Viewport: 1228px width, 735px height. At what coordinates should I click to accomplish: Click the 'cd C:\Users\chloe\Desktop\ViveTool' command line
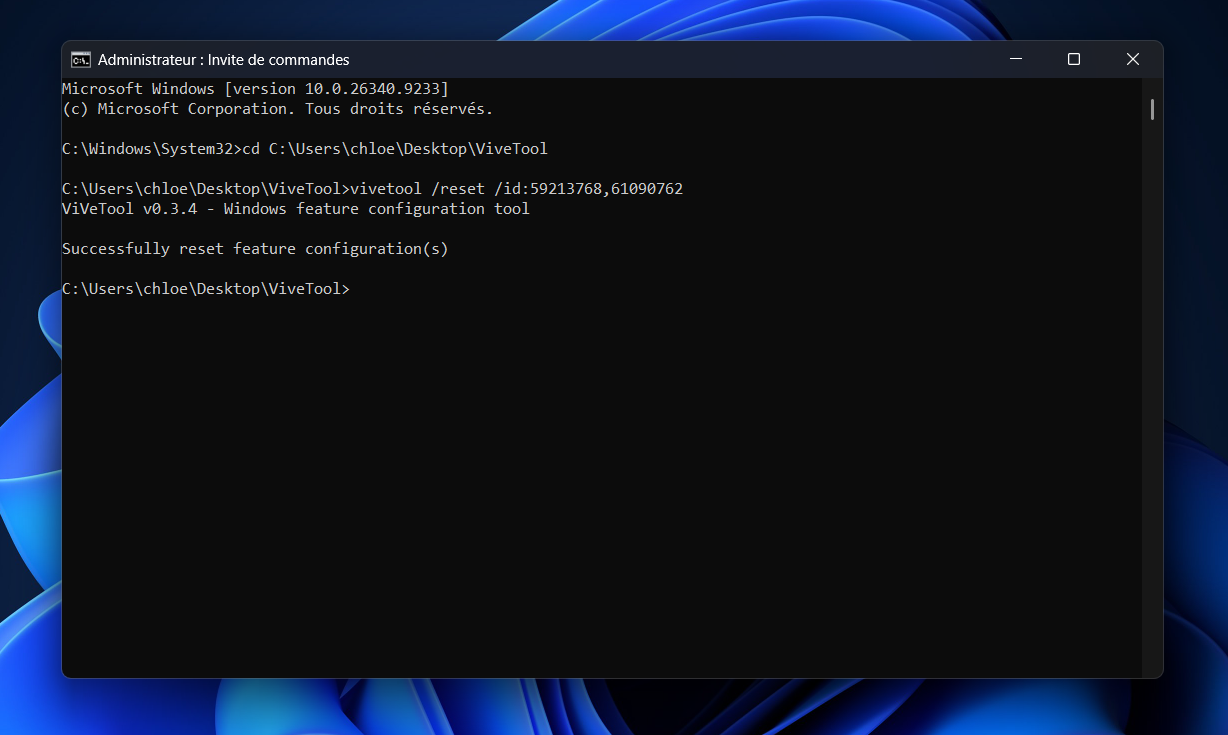(305, 149)
